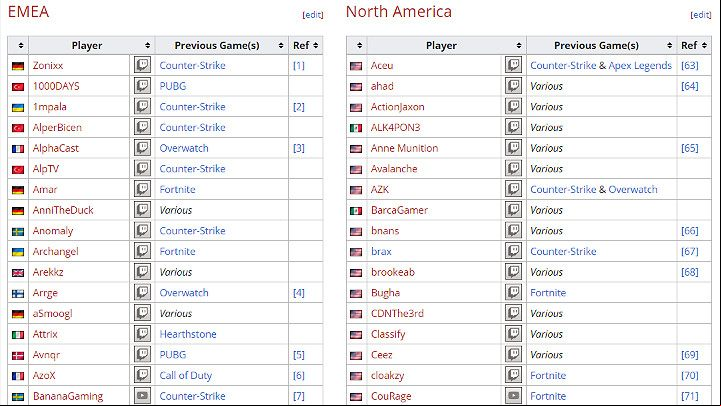Open Overwatch link in AZK row

[633, 189]
